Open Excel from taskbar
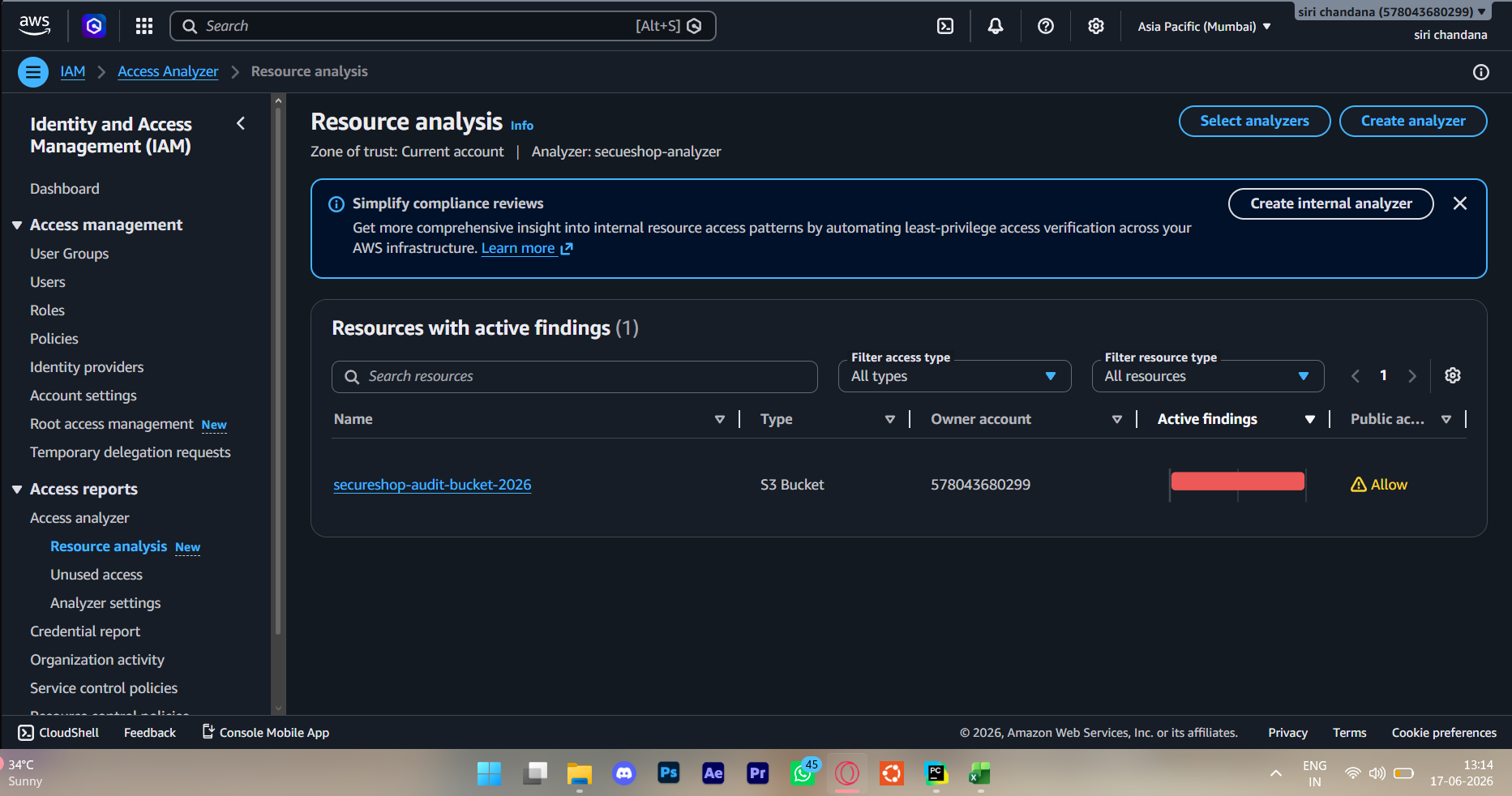The width and height of the screenshot is (1512, 796). (980, 773)
